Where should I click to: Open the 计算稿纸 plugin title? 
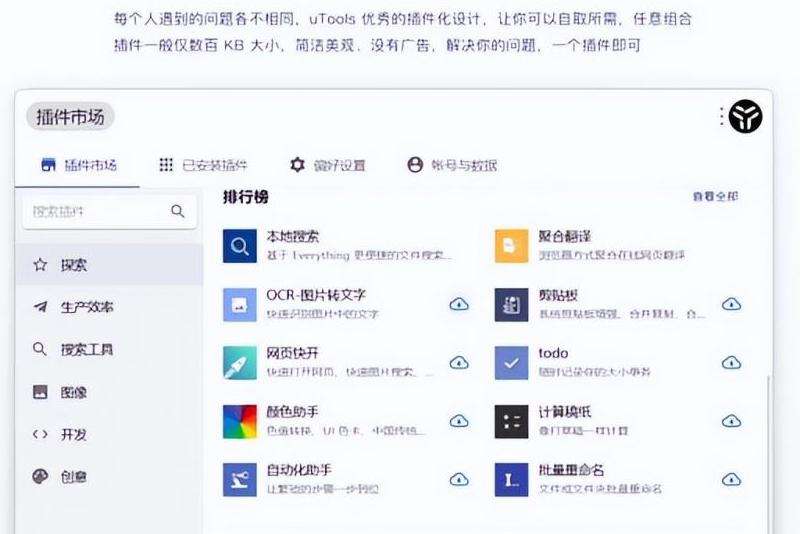[x=565, y=412]
